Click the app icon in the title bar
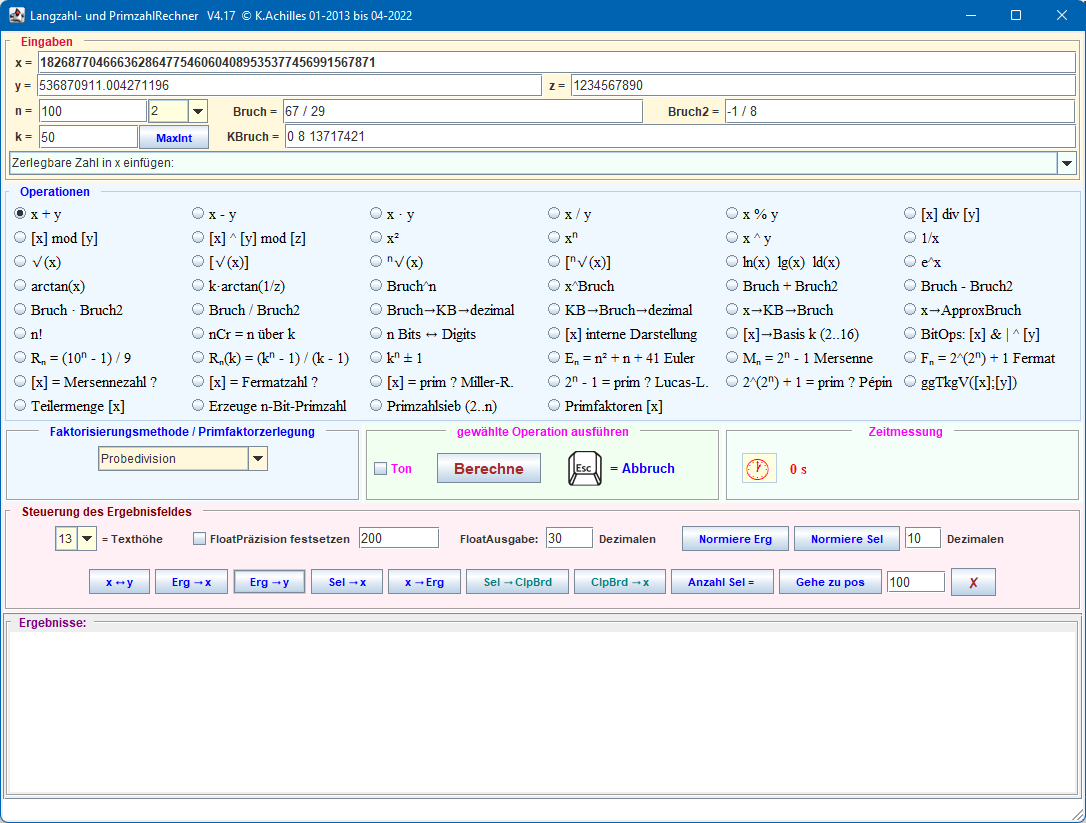Viewport: 1086px width, 823px height. click(x=17, y=15)
